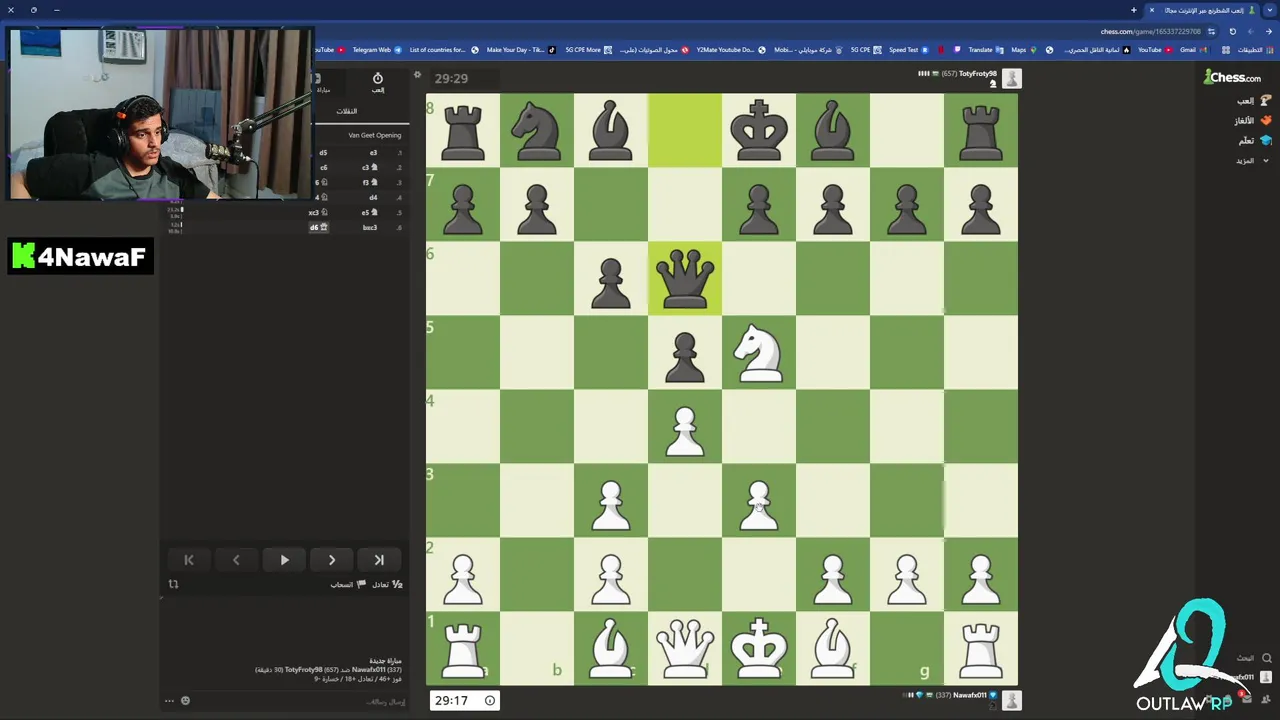The height and width of the screenshot is (720, 1280).
Task: Select move bxc3 in the move list
Action: pyautogui.click(x=370, y=227)
